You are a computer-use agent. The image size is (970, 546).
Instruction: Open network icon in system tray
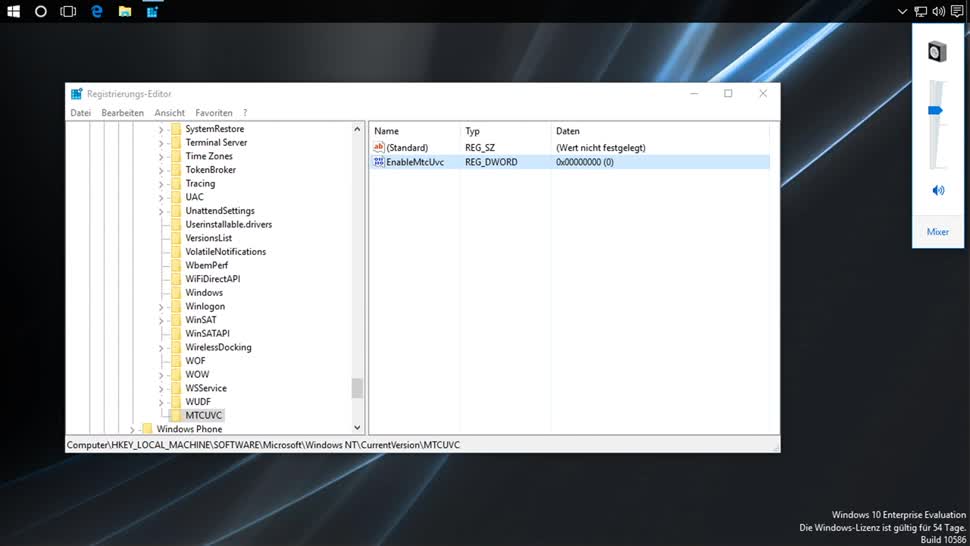[921, 11]
